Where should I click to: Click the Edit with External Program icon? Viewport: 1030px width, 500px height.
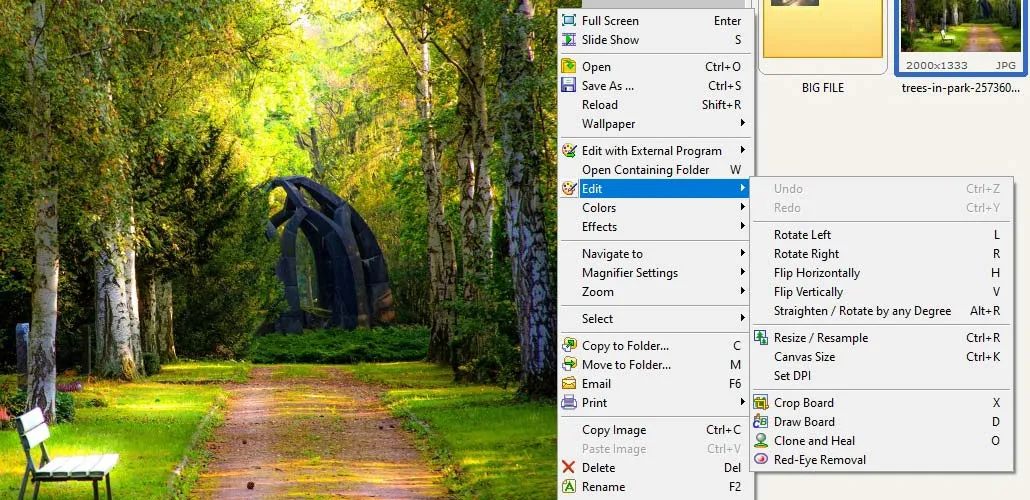pos(568,150)
